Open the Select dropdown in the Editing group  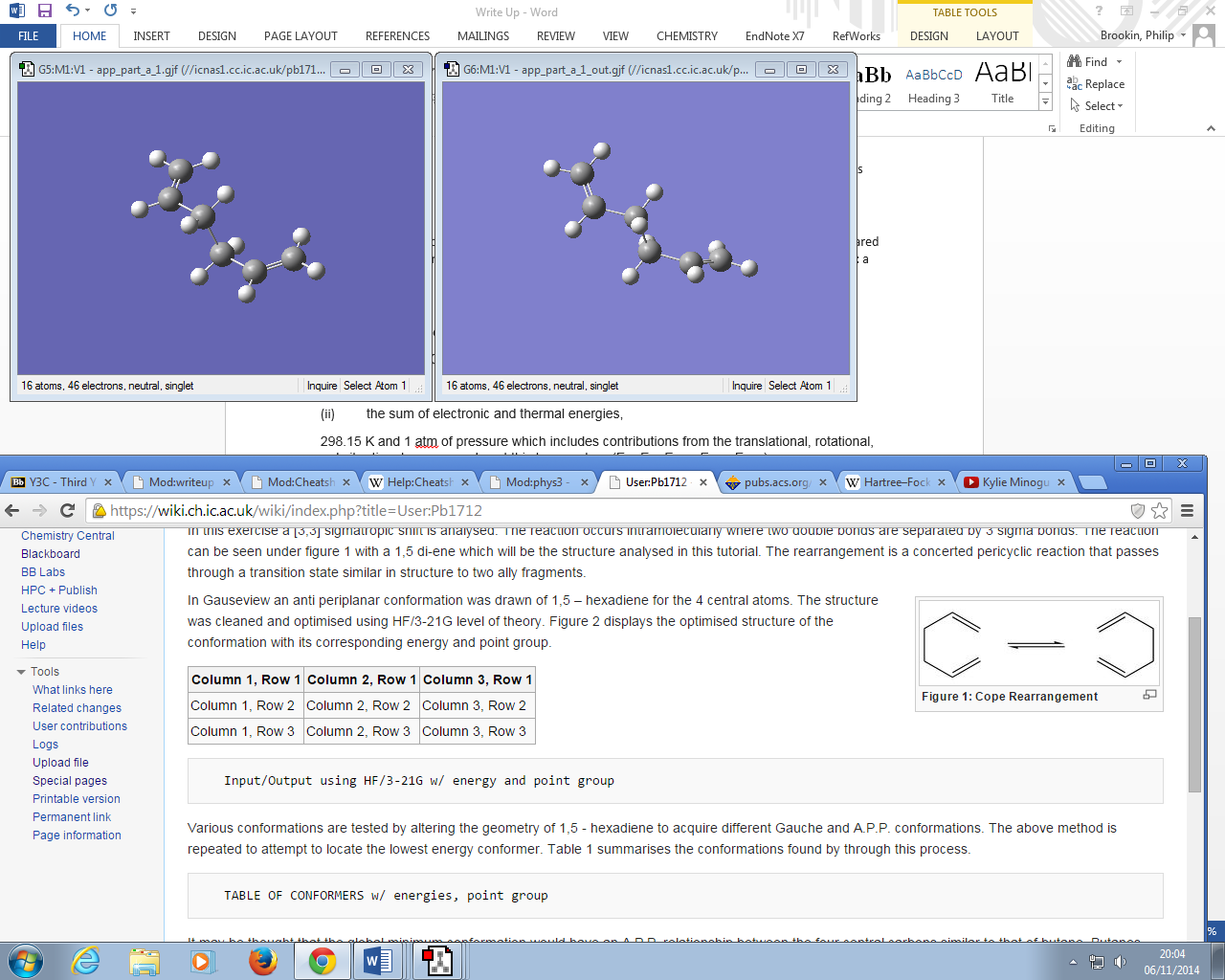pyautogui.click(x=1097, y=106)
